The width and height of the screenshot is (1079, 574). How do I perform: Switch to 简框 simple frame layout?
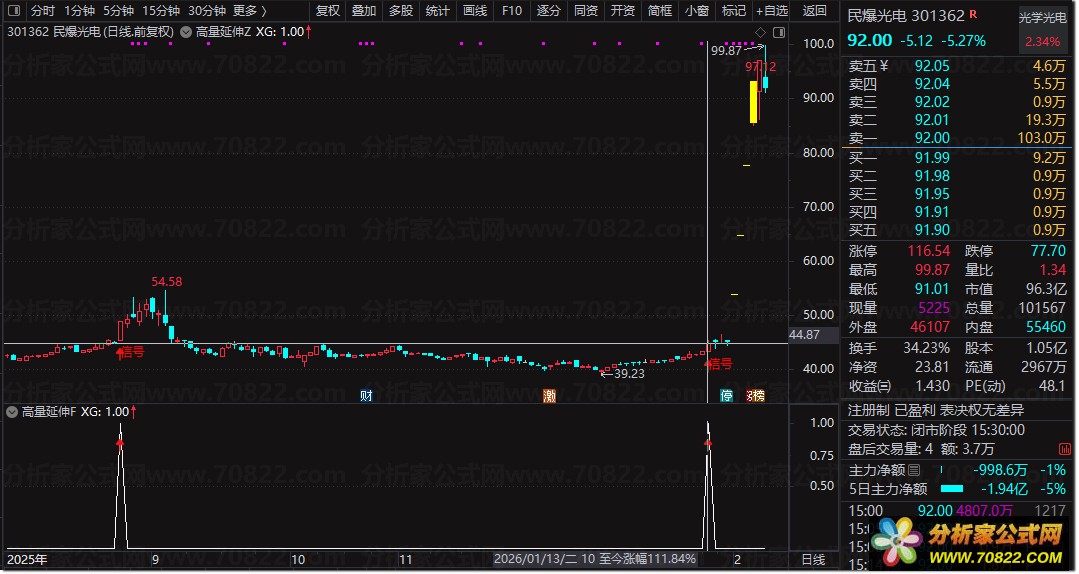click(x=660, y=10)
